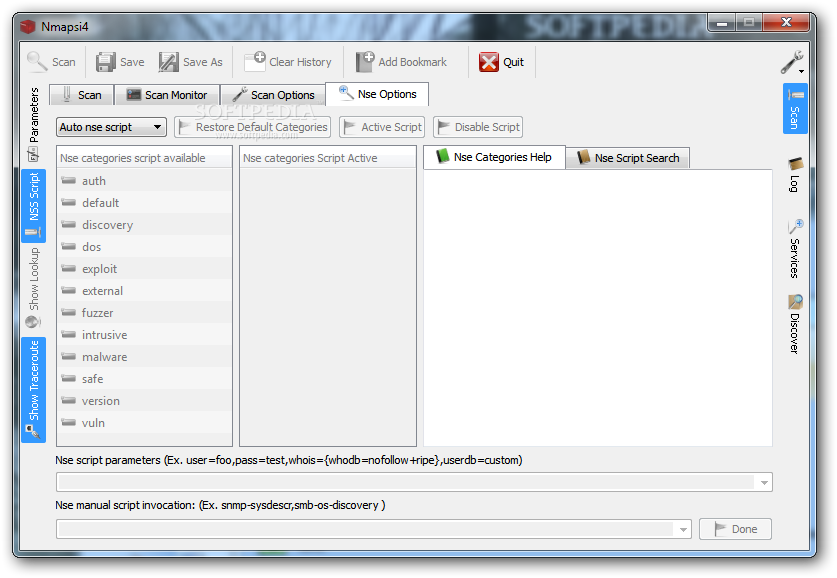Toggle Show Lookup side button
The height and width of the screenshot is (578, 837).
34,288
